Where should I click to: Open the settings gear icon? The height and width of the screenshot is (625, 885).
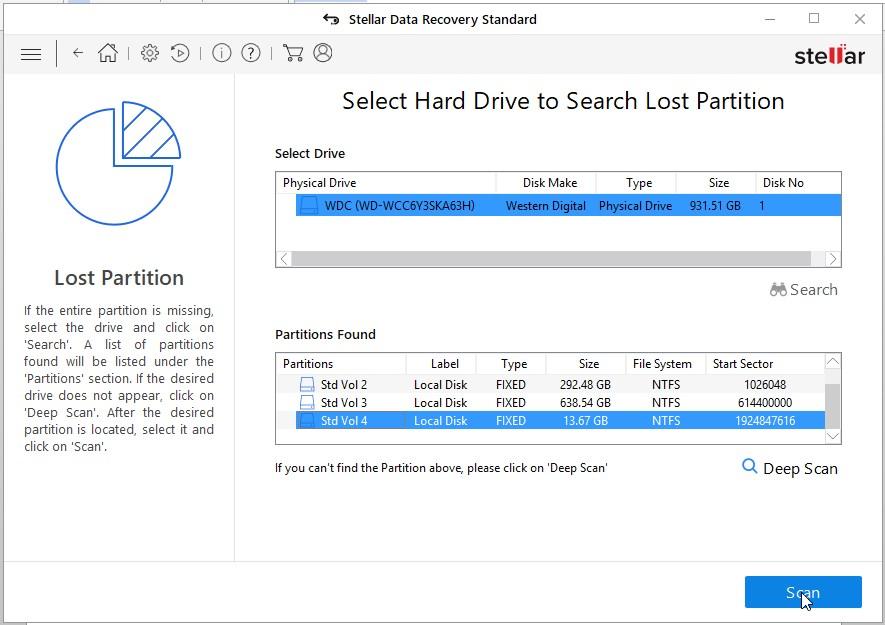tap(150, 53)
